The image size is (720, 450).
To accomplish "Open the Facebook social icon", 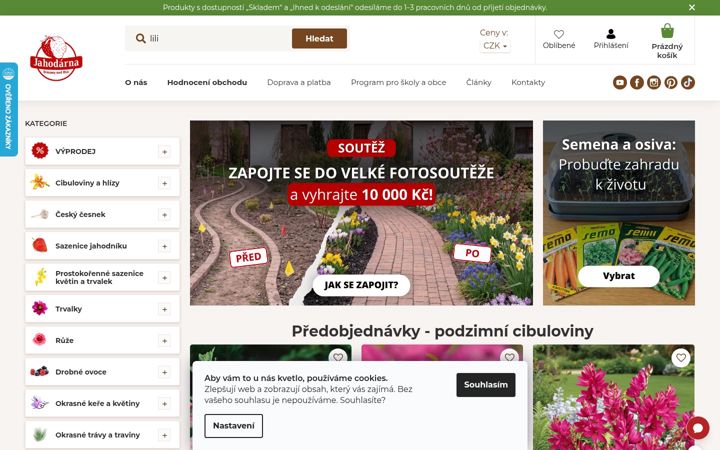I will point(636,83).
